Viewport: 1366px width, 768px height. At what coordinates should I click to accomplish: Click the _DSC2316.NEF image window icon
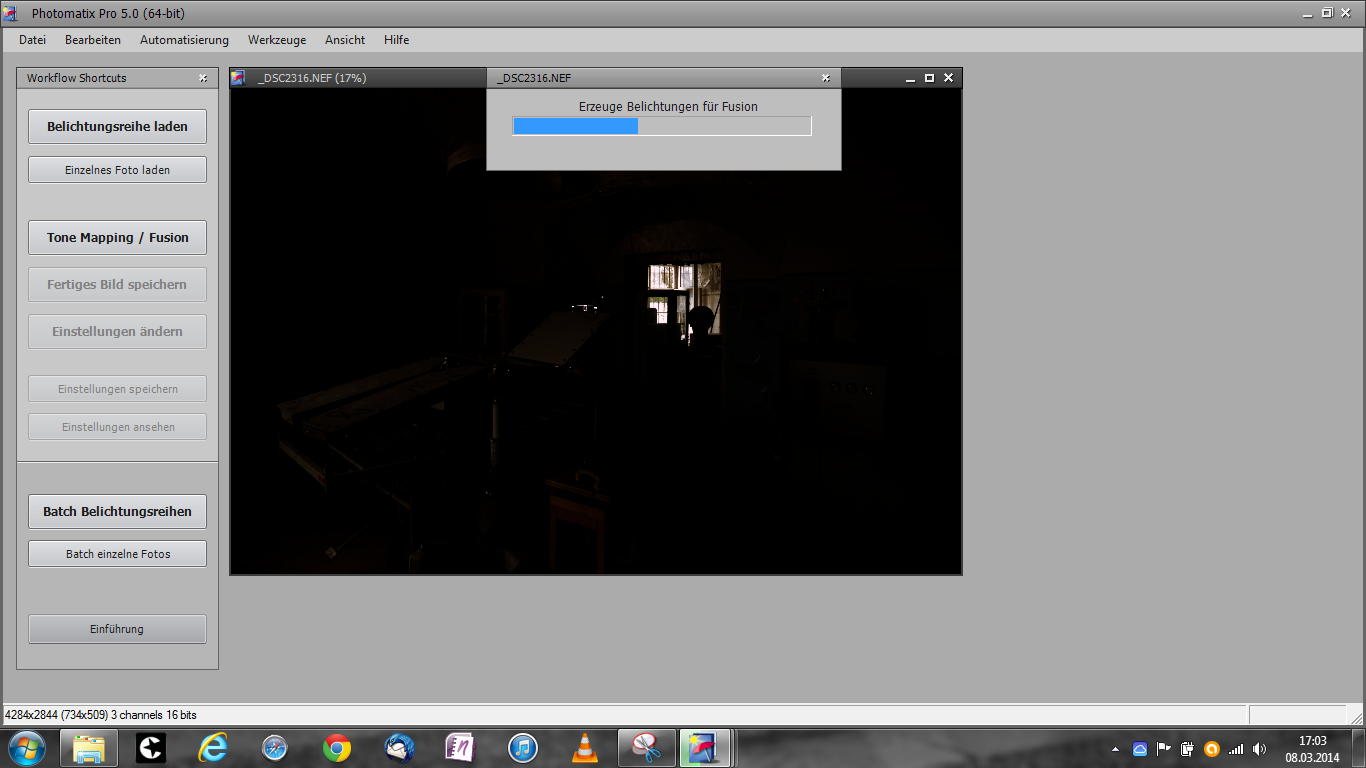[238, 78]
